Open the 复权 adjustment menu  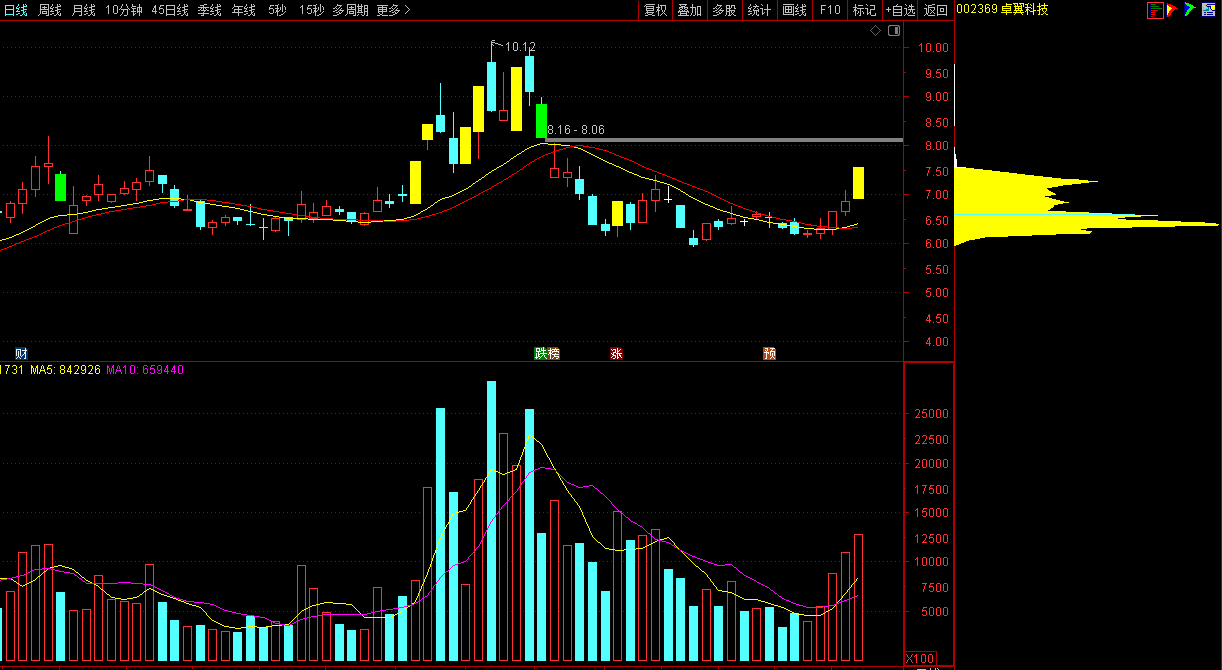point(655,10)
